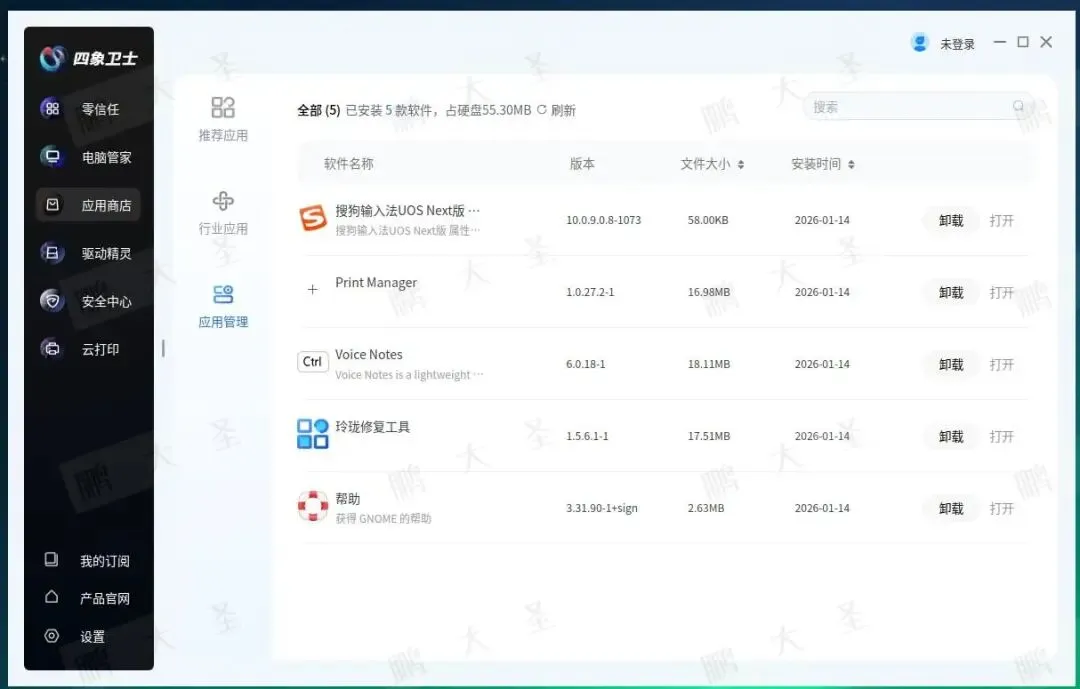This screenshot has width=1080, height=689.
Task: Open 帮助 via 打开 link
Action: pos(1001,508)
